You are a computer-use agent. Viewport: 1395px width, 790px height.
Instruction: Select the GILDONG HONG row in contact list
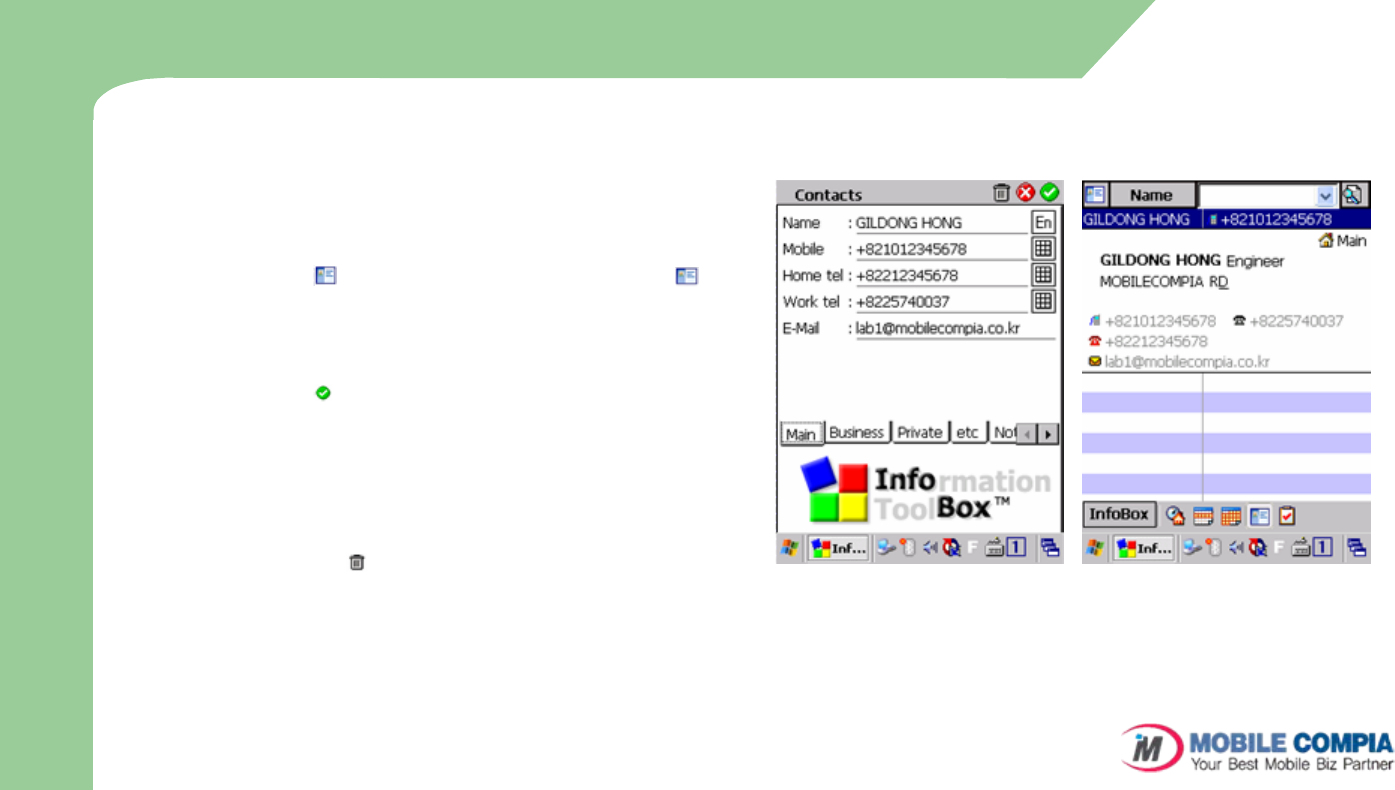(x=1143, y=219)
